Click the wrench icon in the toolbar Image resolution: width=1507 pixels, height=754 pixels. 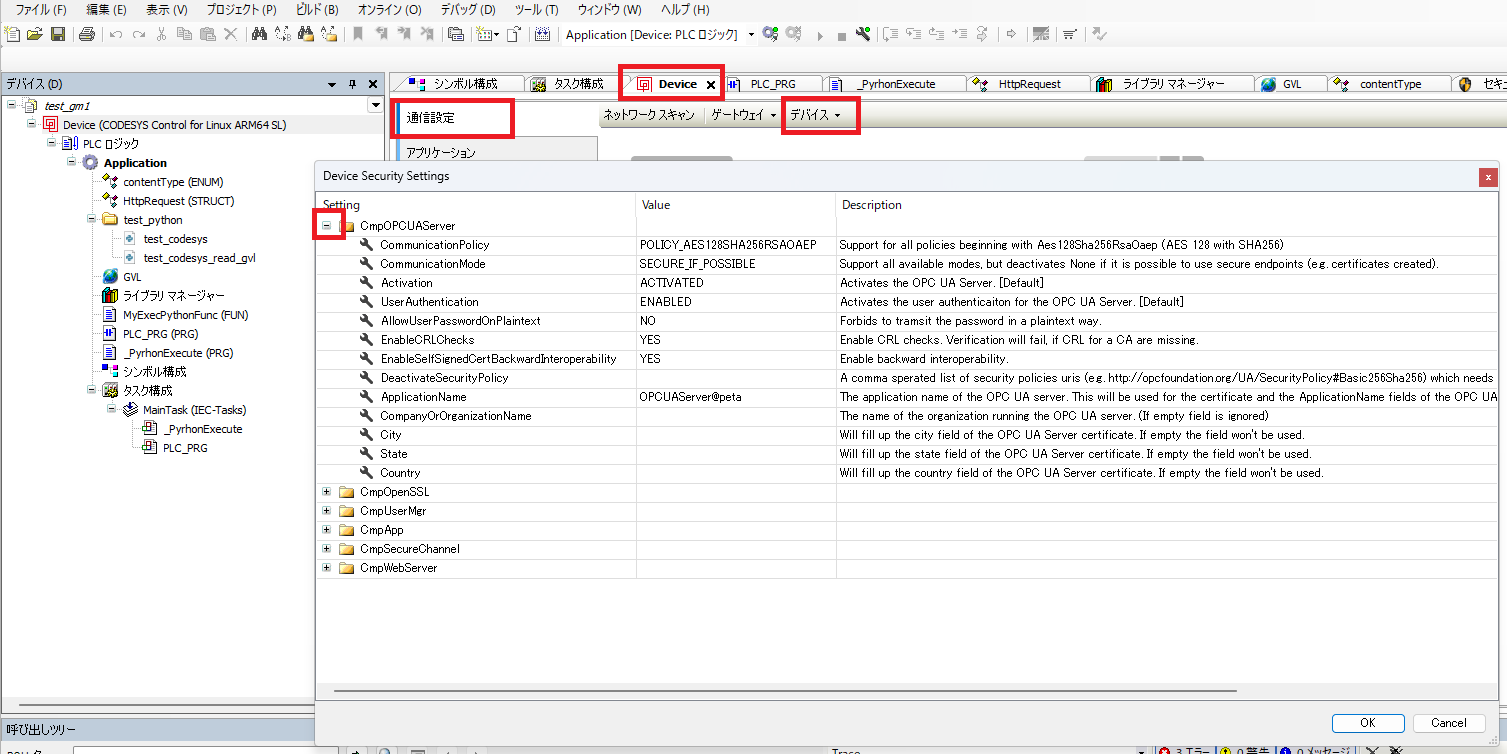pos(863,34)
